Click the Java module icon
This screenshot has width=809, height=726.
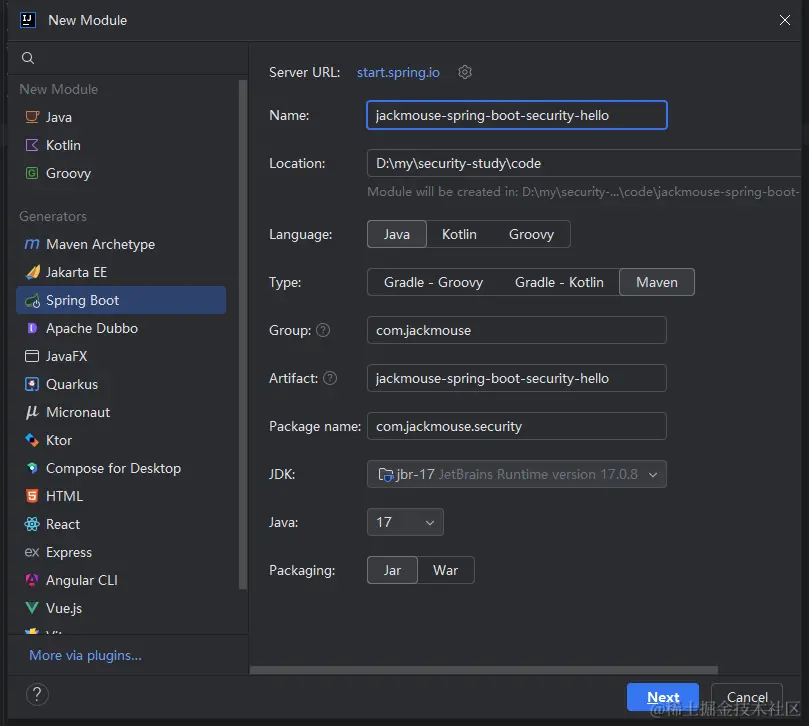pyautogui.click(x=32, y=117)
